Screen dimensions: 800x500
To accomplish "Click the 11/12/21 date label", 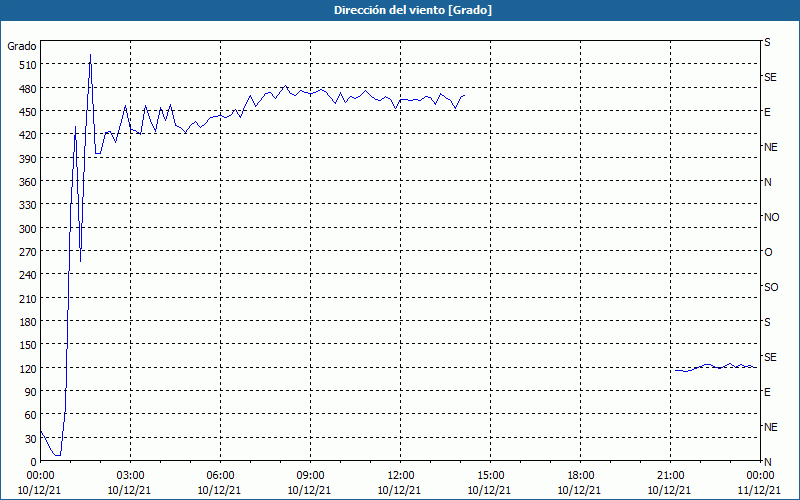I will point(759,490).
